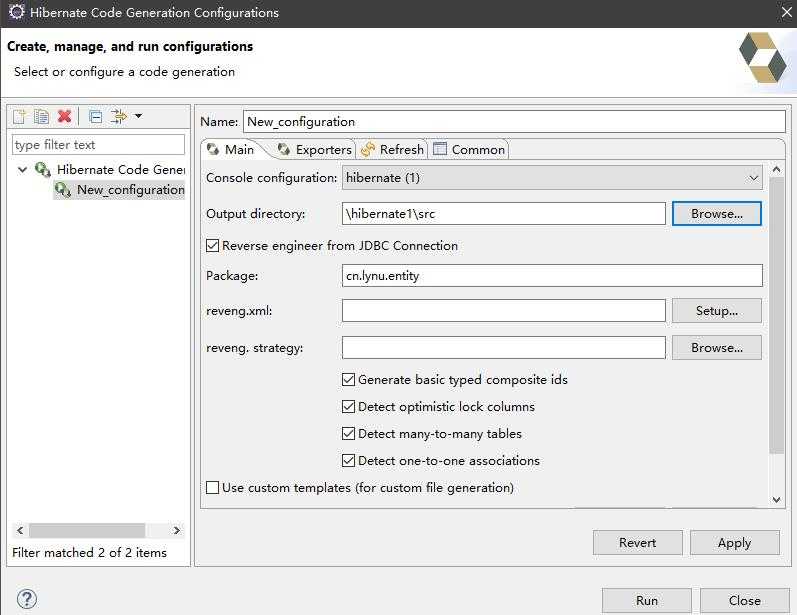
Task: Click the collapse all icon
Action: tap(96, 117)
